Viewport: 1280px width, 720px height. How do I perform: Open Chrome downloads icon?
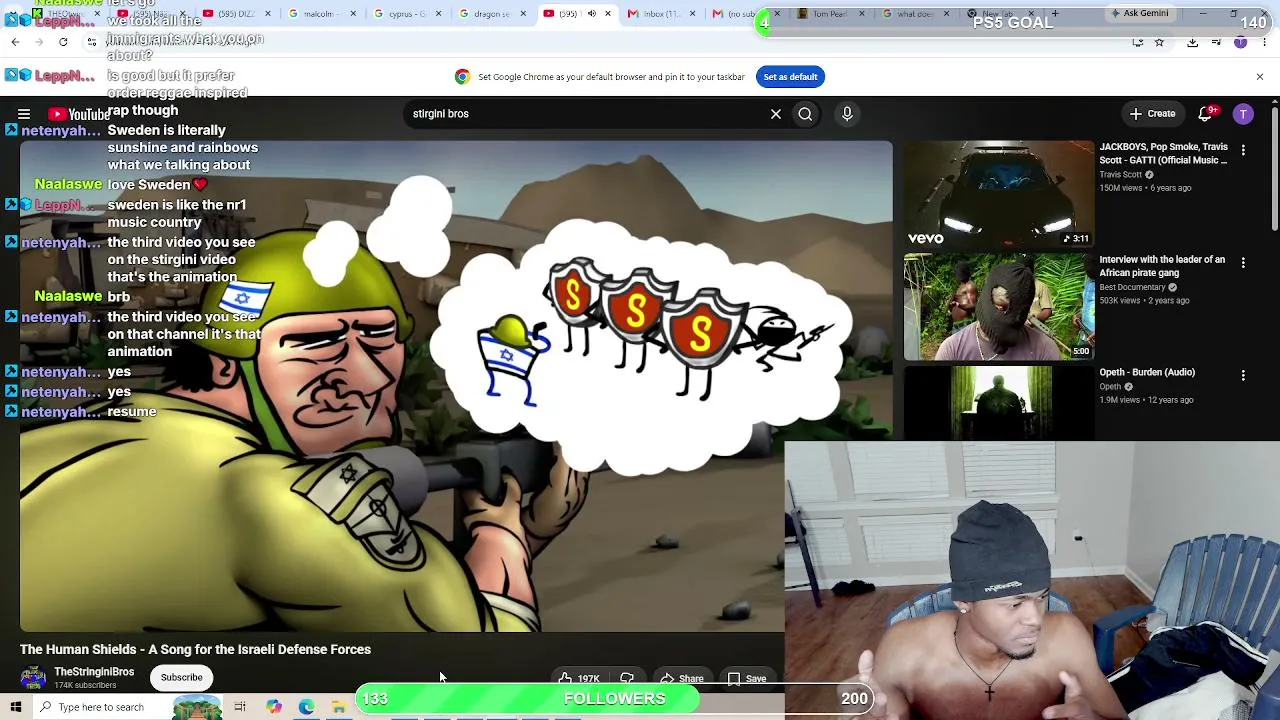click(1193, 42)
